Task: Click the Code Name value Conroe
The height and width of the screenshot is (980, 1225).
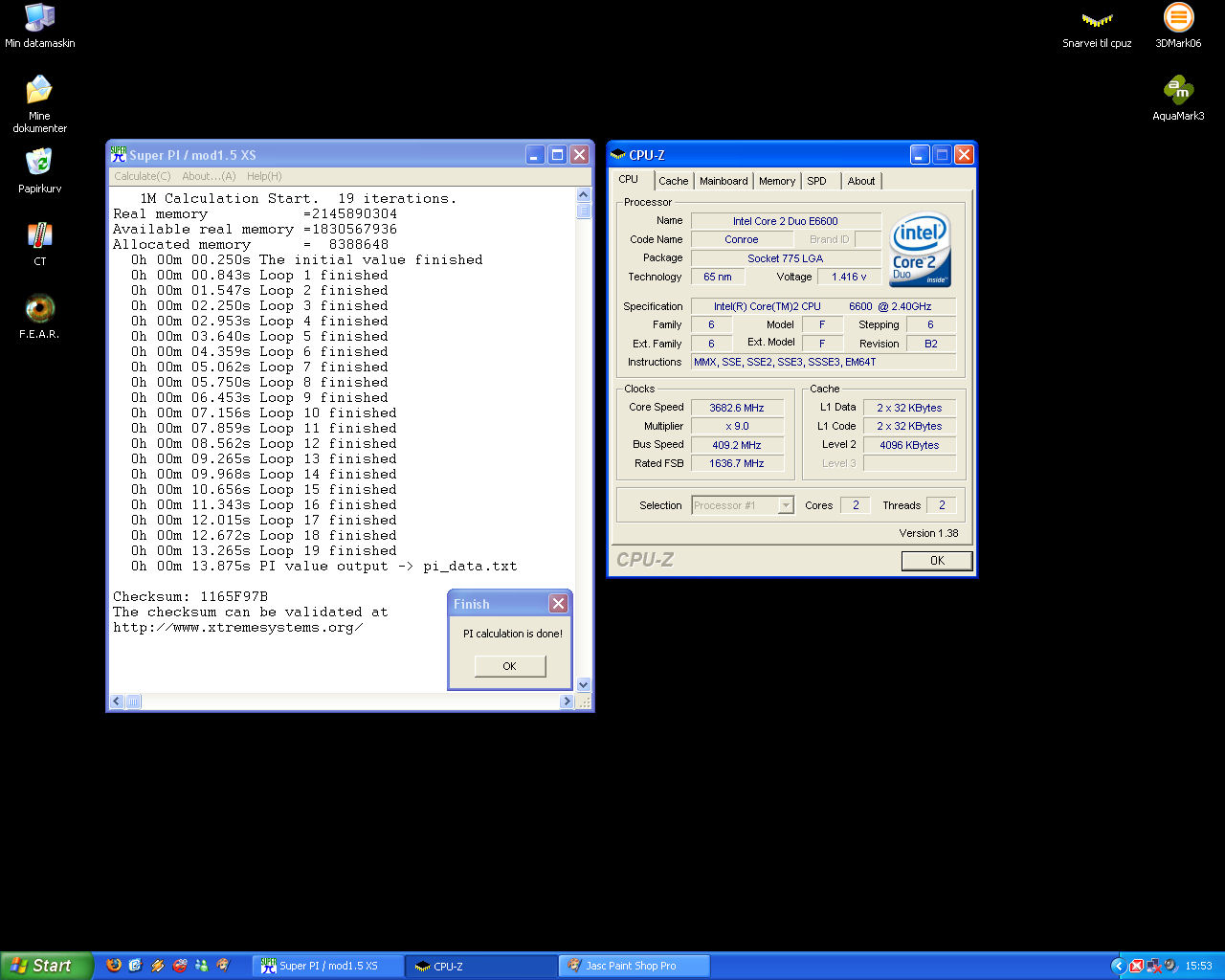Action: (x=742, y=239)
